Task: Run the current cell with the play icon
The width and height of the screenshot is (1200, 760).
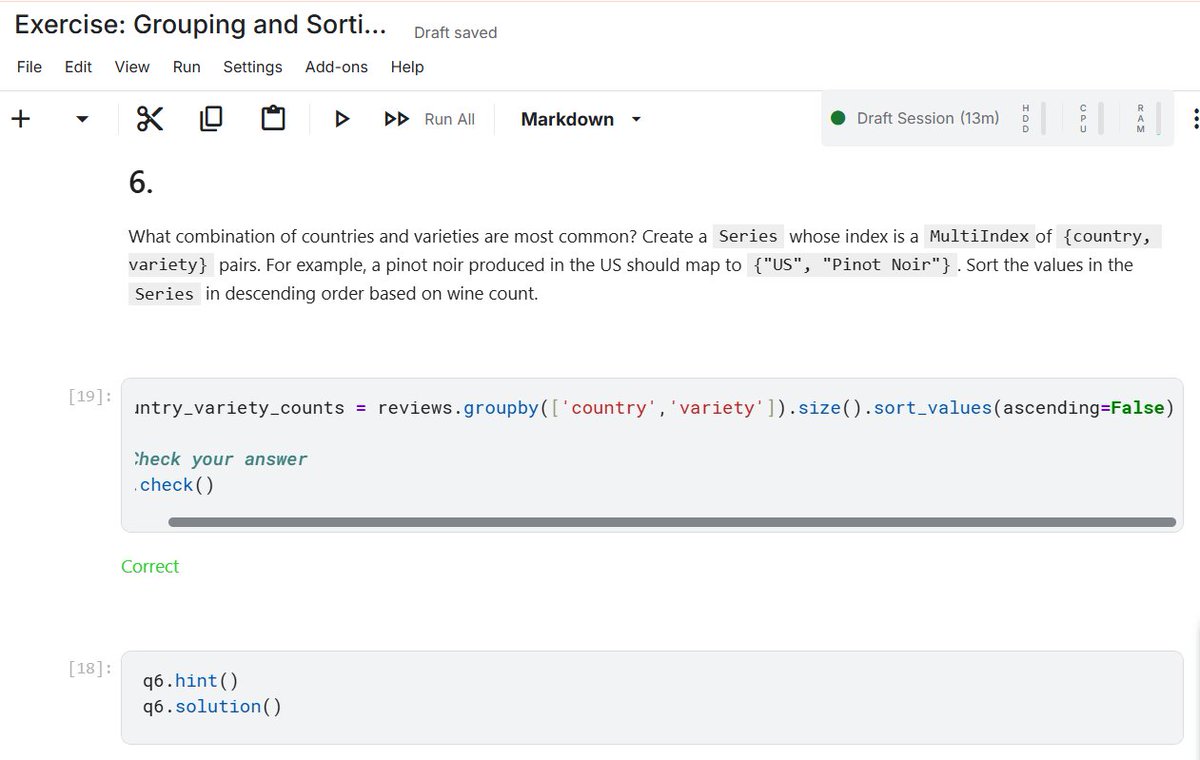Action: point(342,119)
